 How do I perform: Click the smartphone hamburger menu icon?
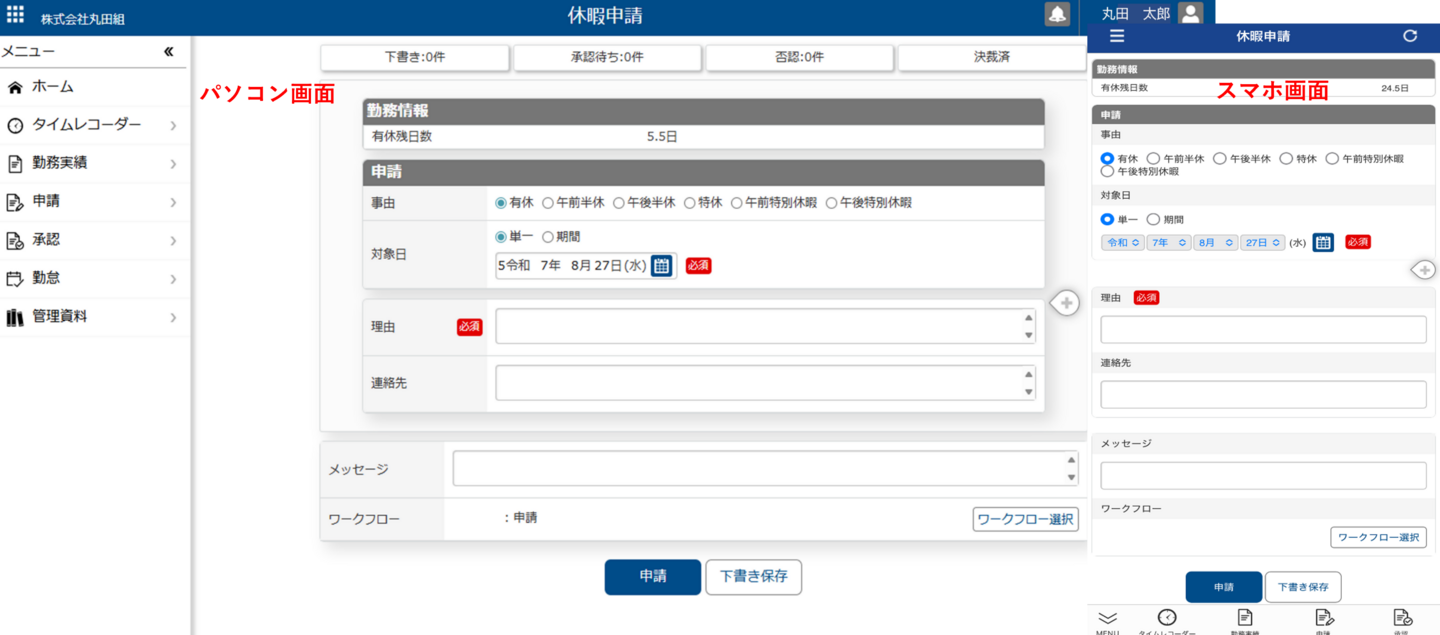click(1117, 36)
